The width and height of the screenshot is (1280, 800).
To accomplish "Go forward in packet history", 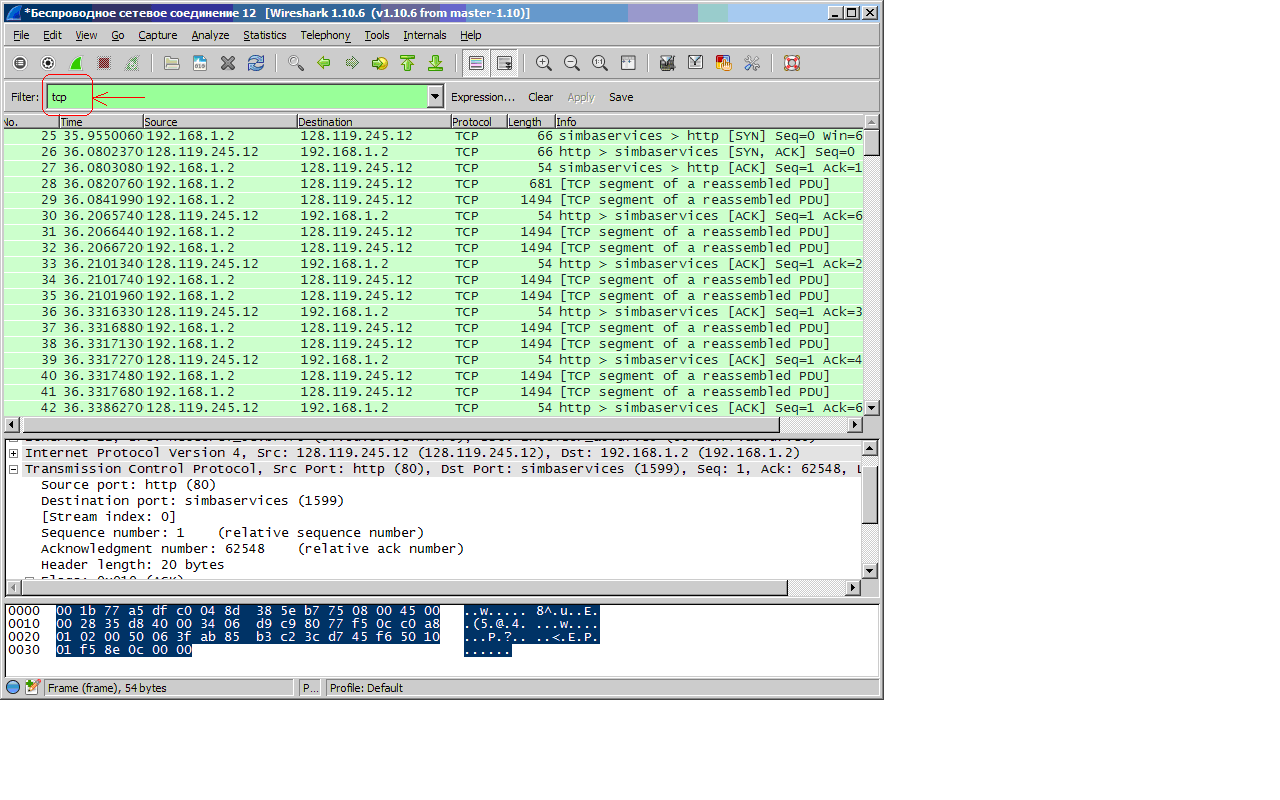I will pos(352,63).
